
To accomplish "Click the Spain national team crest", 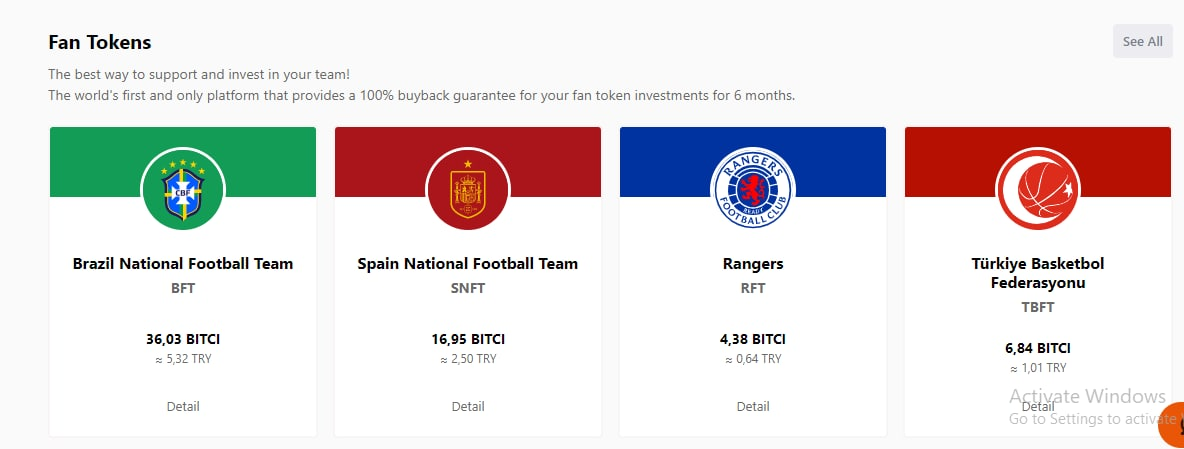I will pyautogui.click(x=467, y=189).
